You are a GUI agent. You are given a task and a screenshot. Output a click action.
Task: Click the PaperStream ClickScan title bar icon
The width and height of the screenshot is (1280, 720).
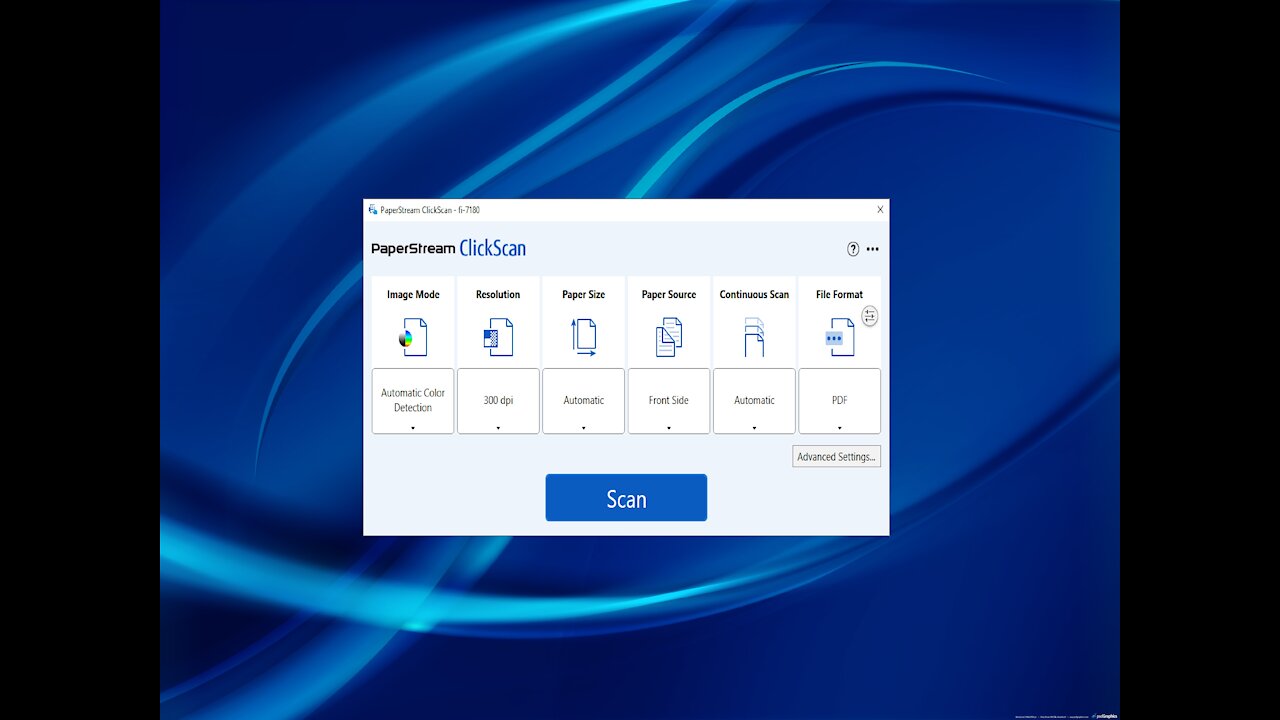tap(373, 210)
